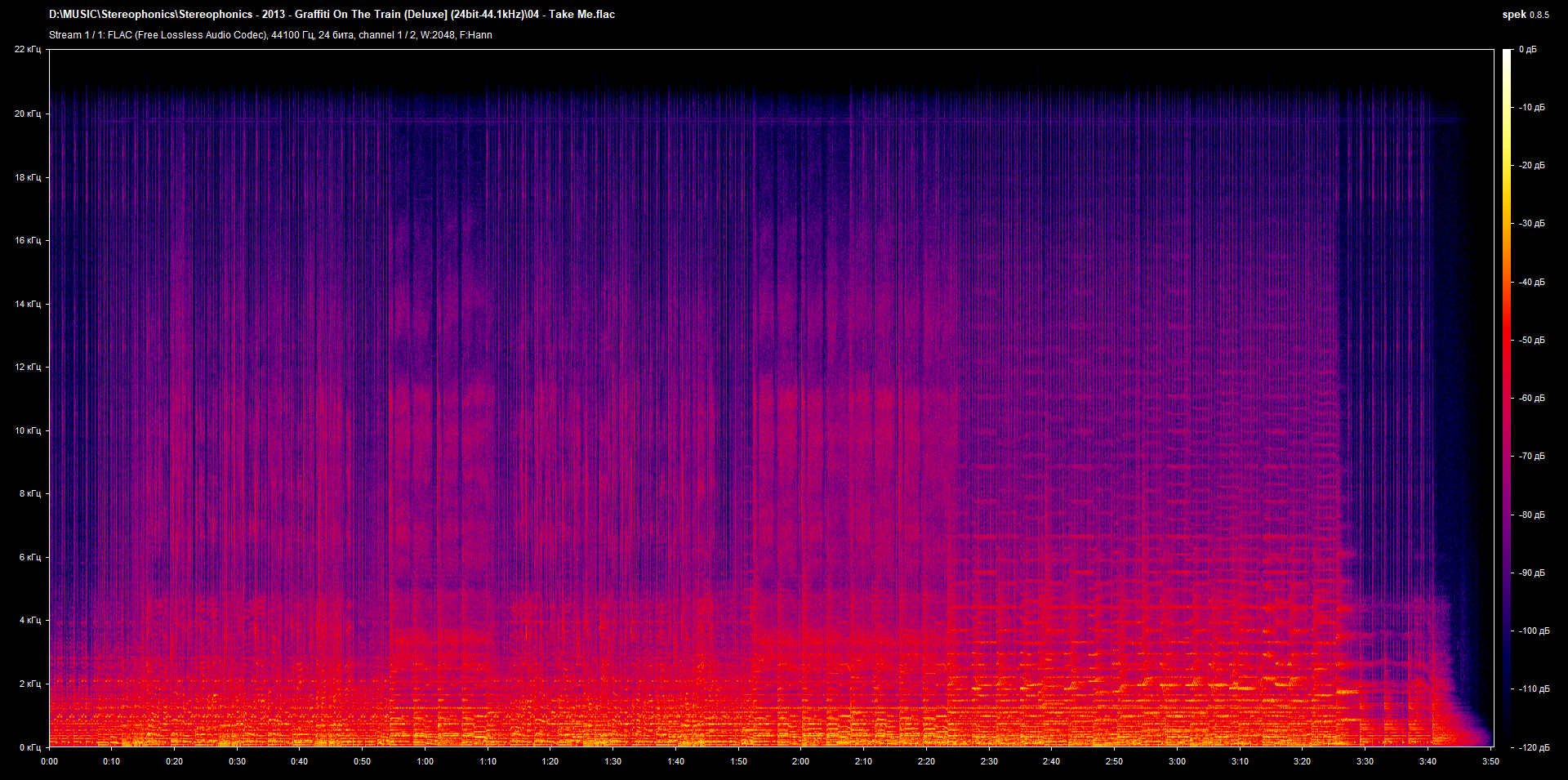The width and height of the screenshot is (1568, 780).
Task: Click the -60 дБ legend label
Action: click(1534, 398)
